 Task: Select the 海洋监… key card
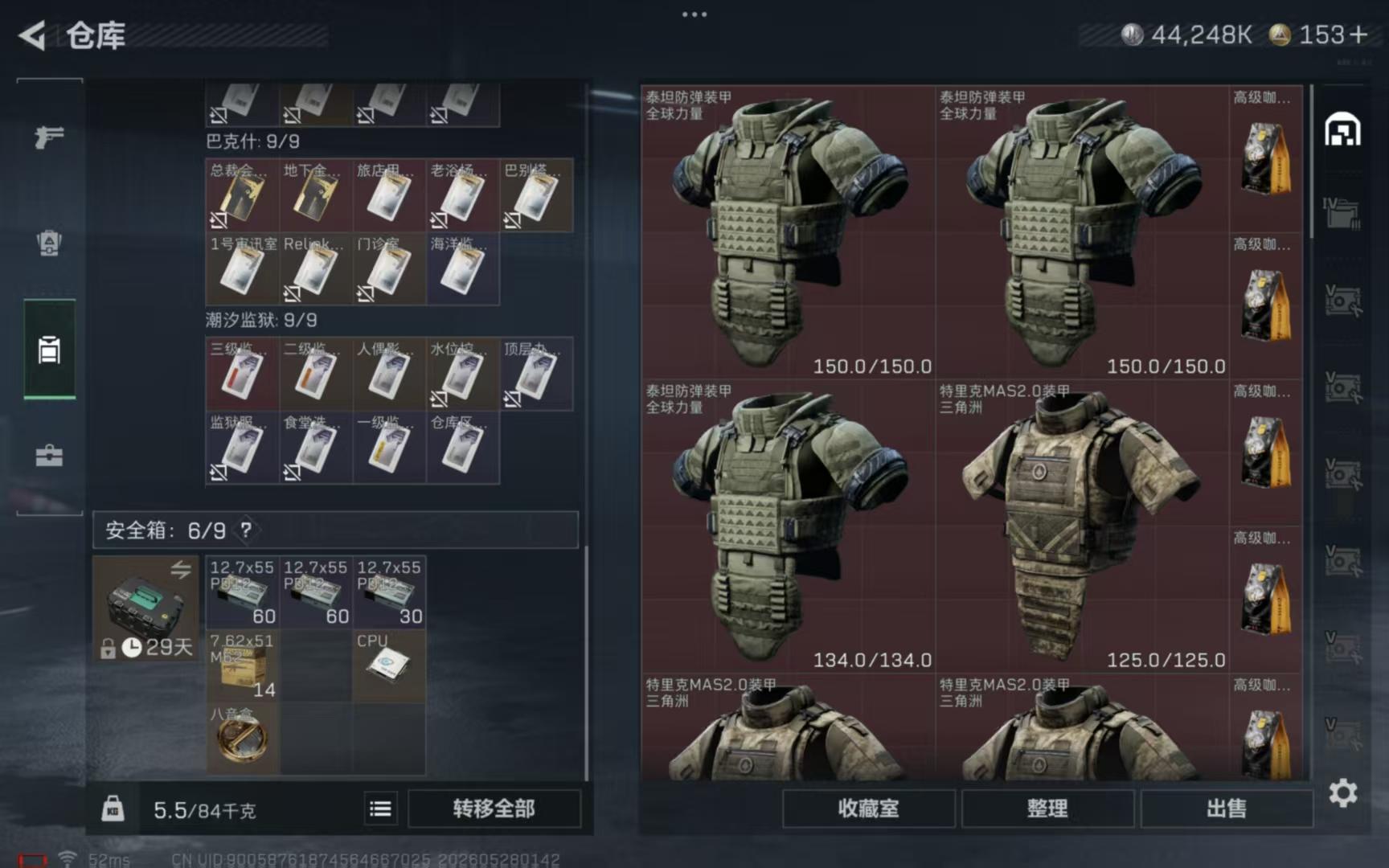pyautogui.click(x=463, y=268)
